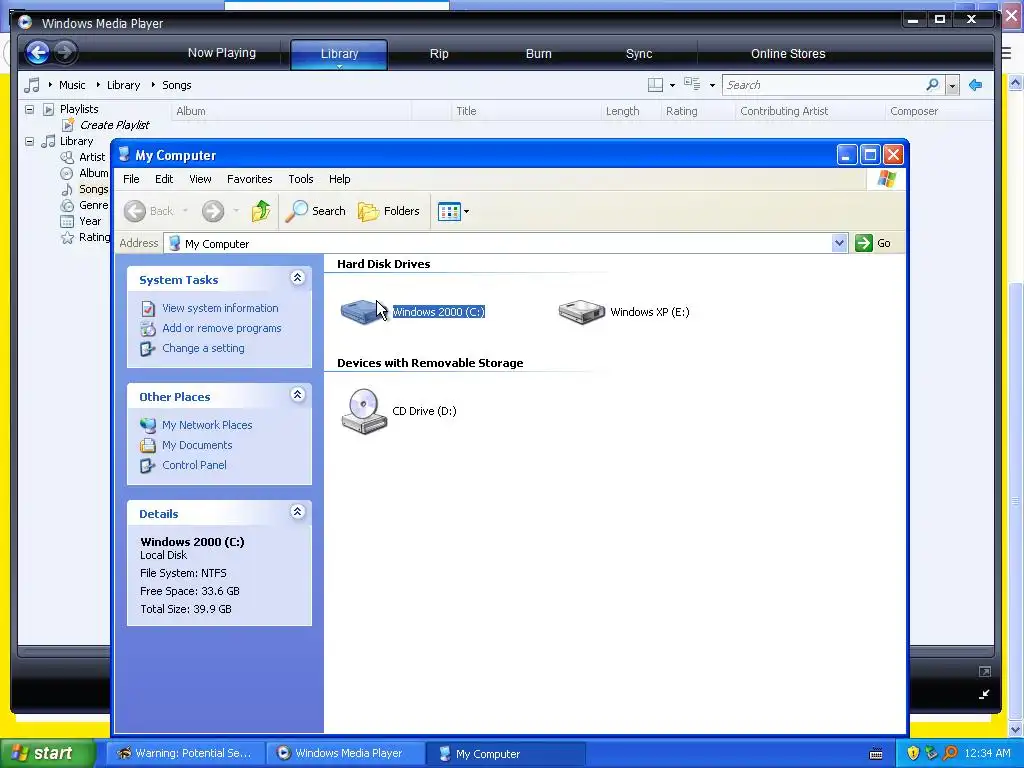Screen dimensions: 1024x768
Task: Toggle the Folders pane button
Action: pos(389,211)
